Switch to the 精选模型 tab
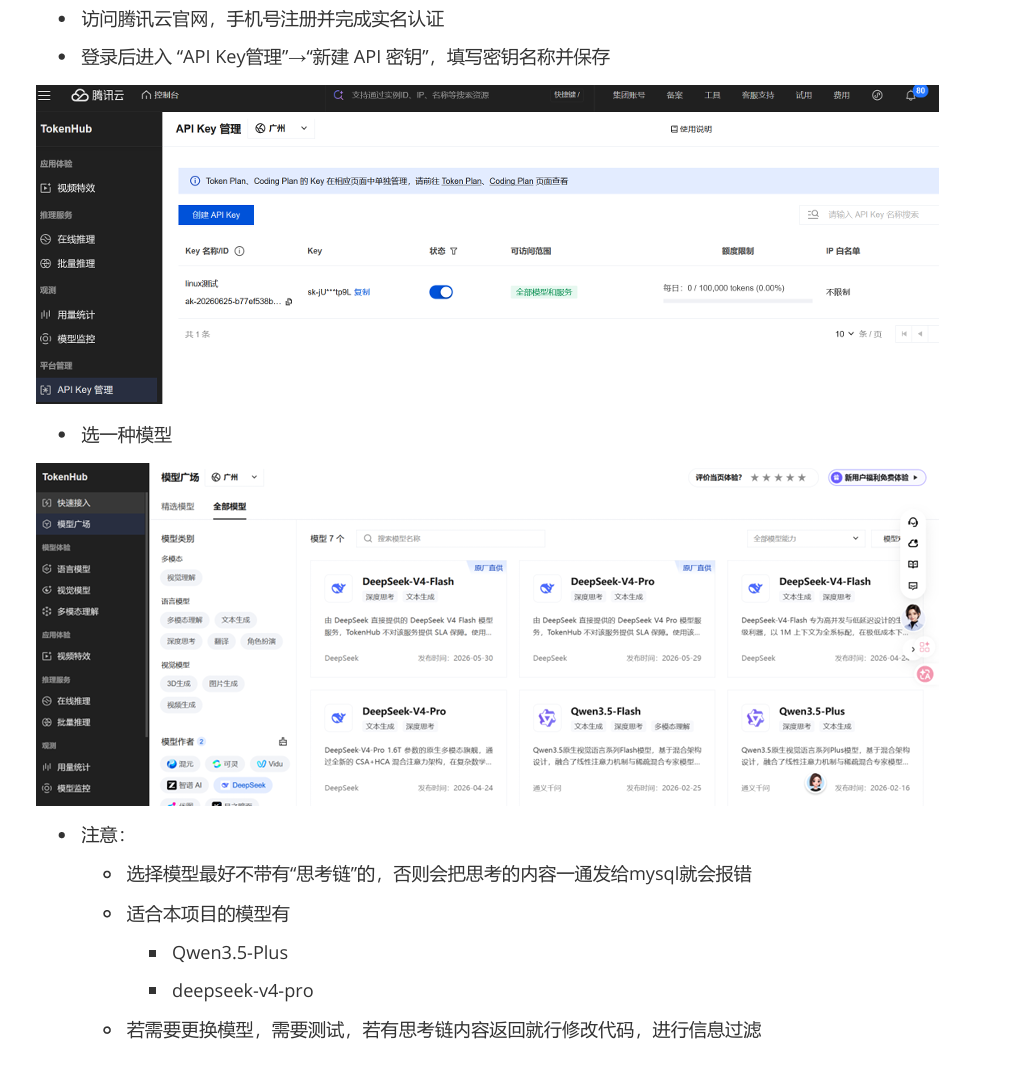1012x1066 pixels. point(178,506)
